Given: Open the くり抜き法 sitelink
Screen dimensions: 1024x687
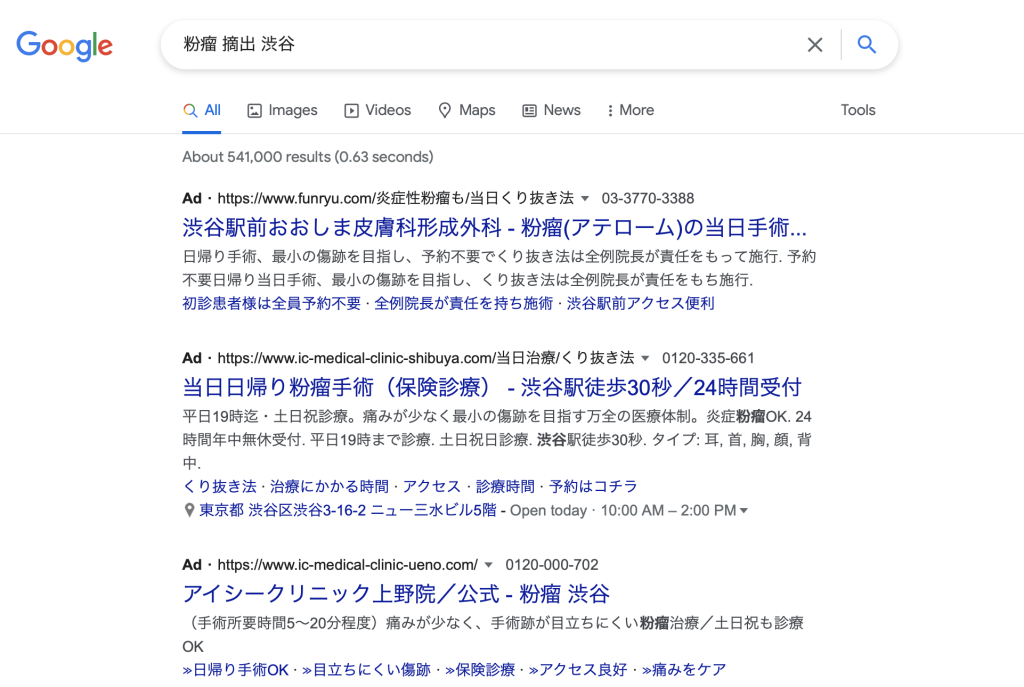Looking at the screenshot, I should (x=219, y=487).
